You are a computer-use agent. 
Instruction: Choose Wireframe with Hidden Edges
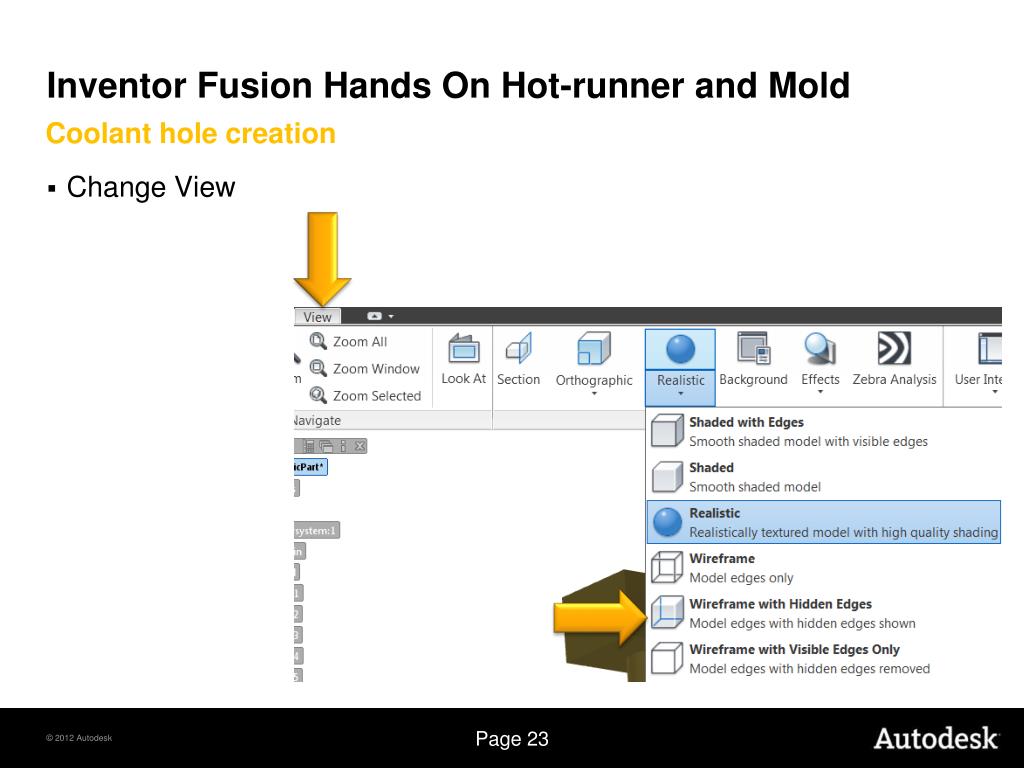point(824,613)
